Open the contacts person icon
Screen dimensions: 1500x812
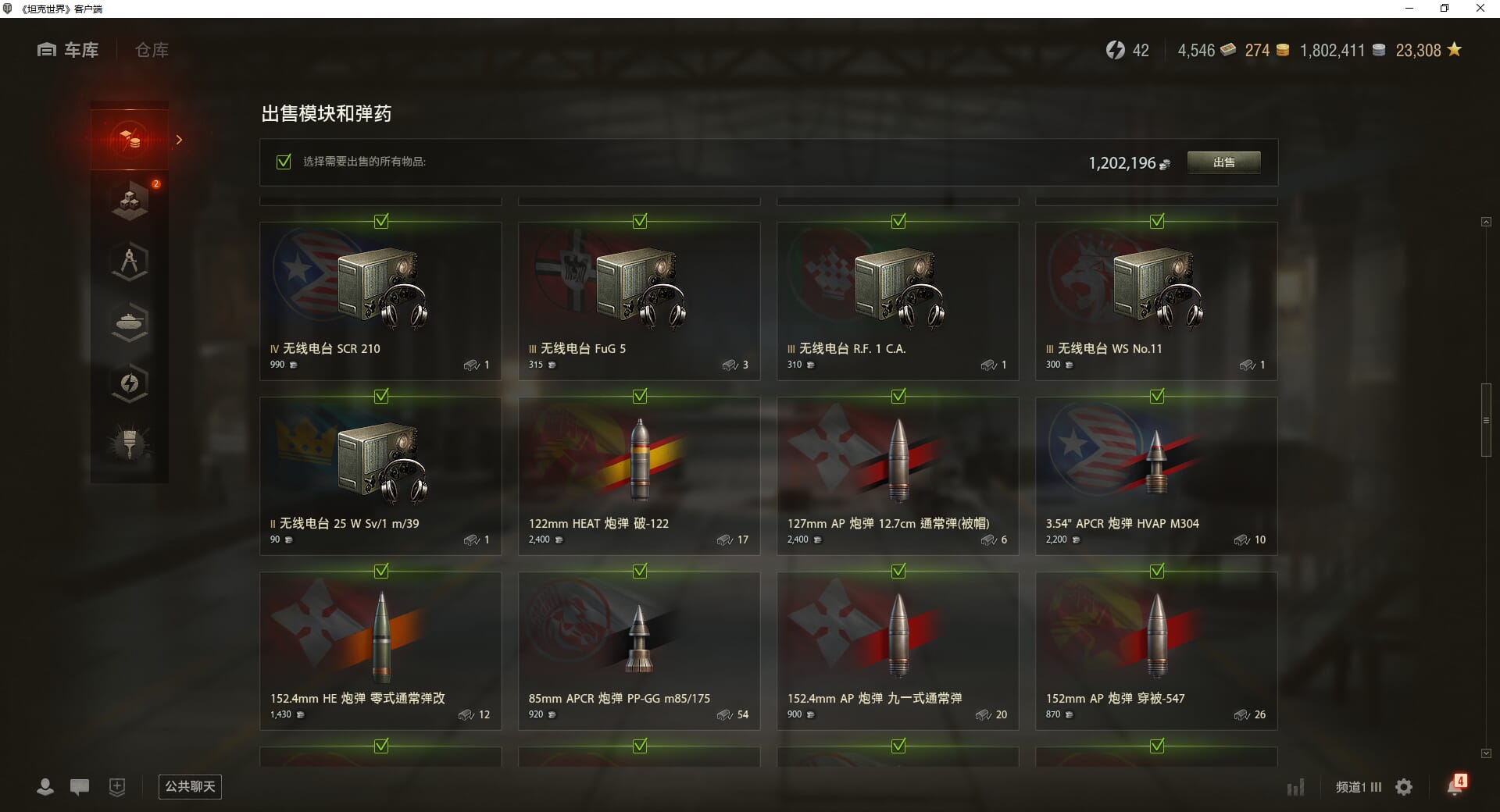pyautogui.click(x=45, y=787)
